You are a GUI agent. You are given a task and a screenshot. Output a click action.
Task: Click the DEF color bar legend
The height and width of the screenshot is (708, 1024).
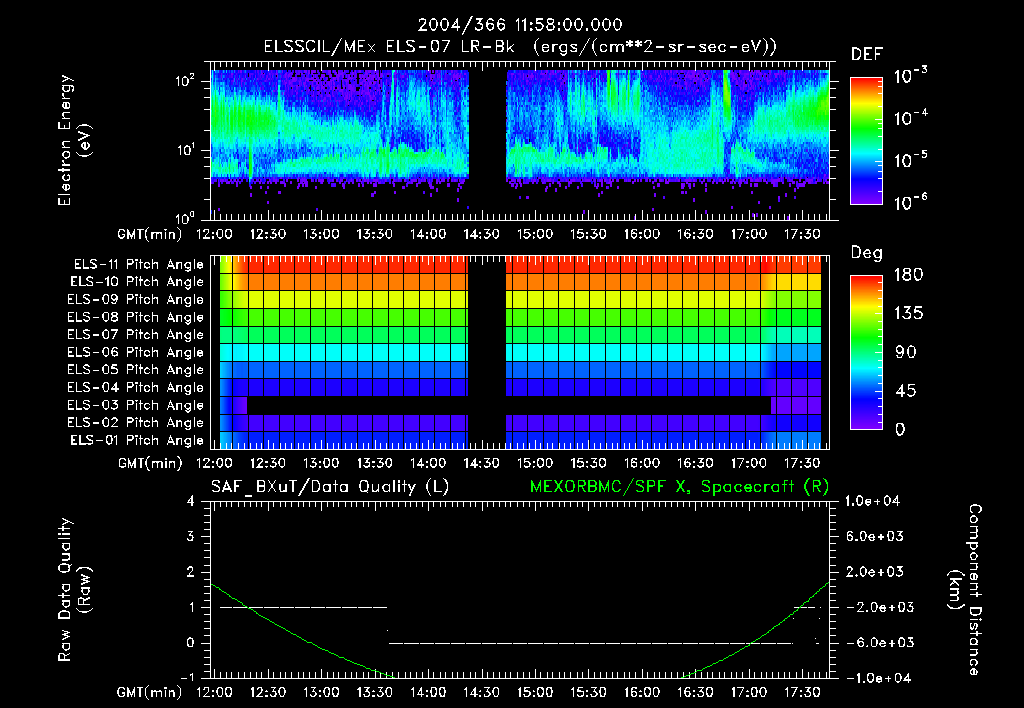(x=866, y=140)
